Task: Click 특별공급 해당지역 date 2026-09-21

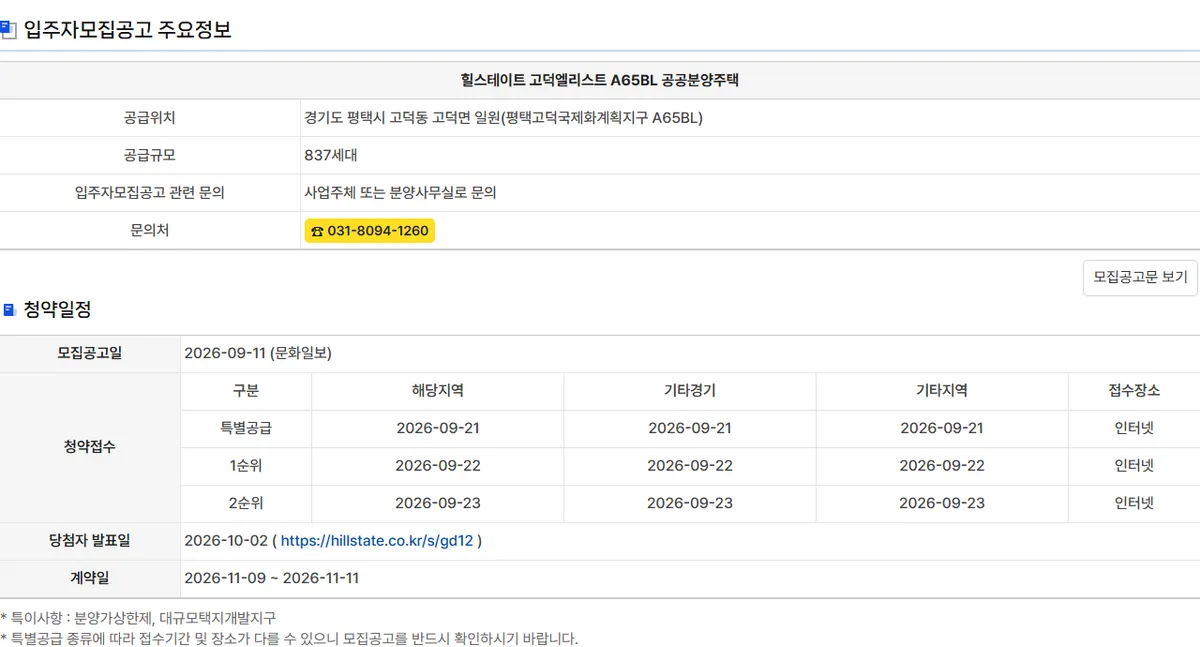Action: (x=438, y=428)
